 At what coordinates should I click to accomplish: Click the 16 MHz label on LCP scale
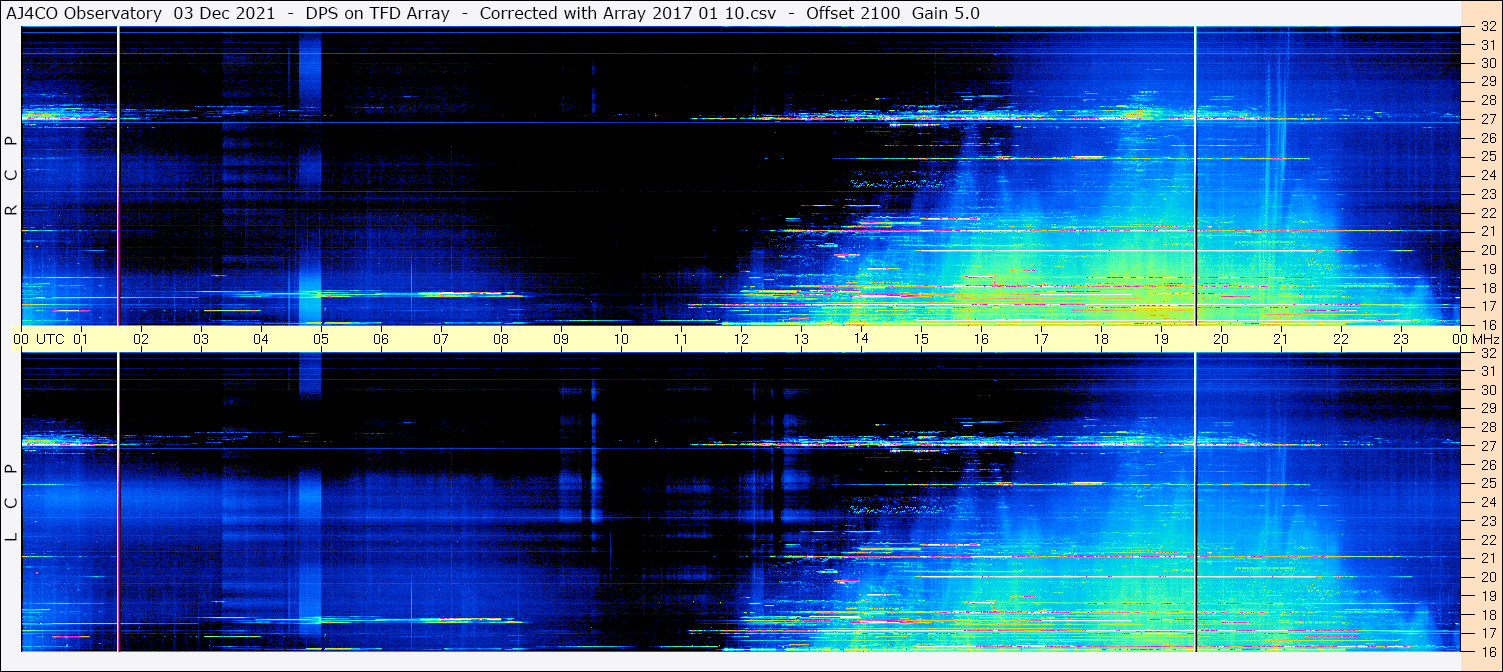(1488, 651)
